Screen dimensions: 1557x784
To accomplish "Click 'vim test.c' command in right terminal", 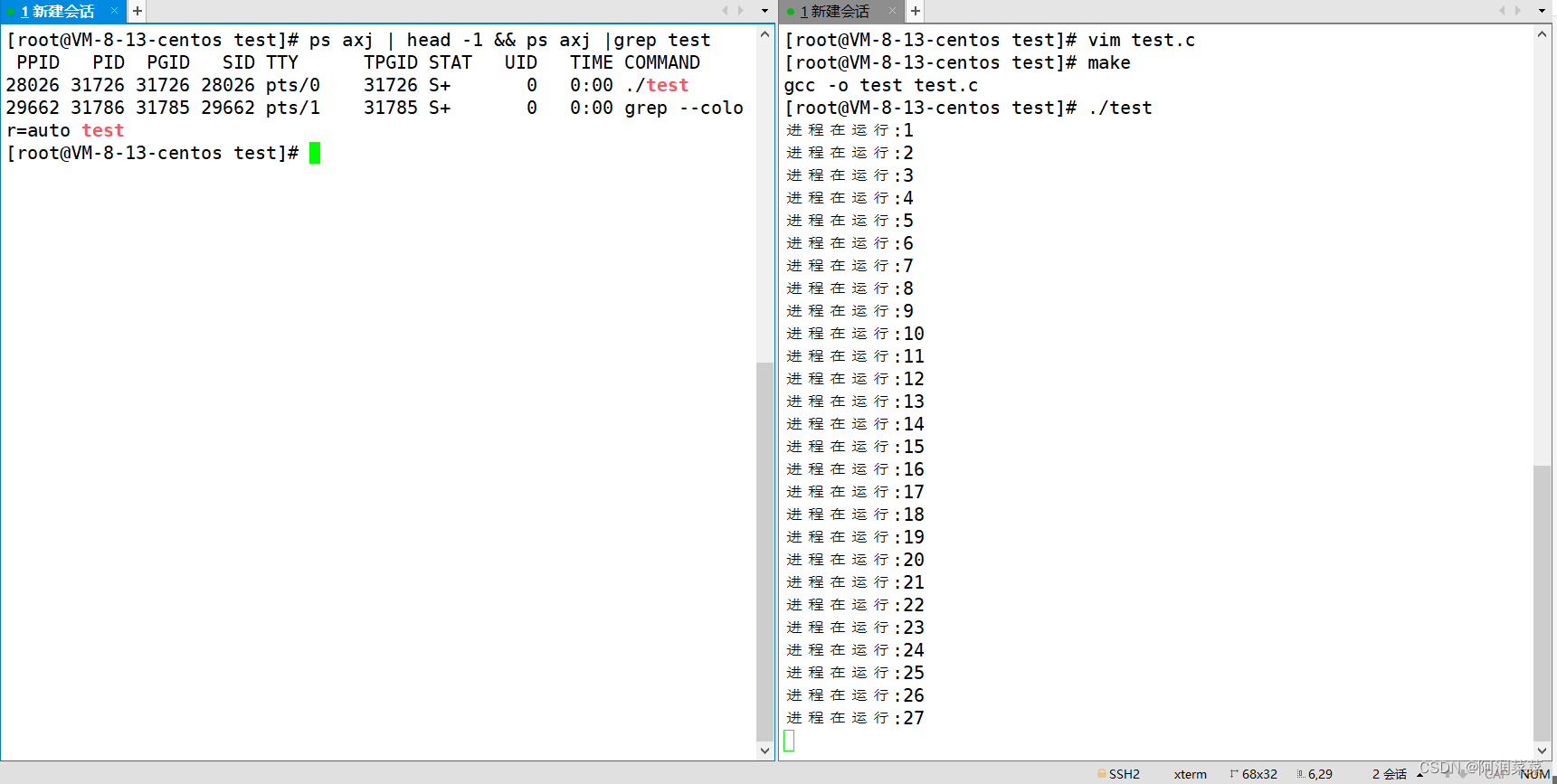I will point(1141,40).
